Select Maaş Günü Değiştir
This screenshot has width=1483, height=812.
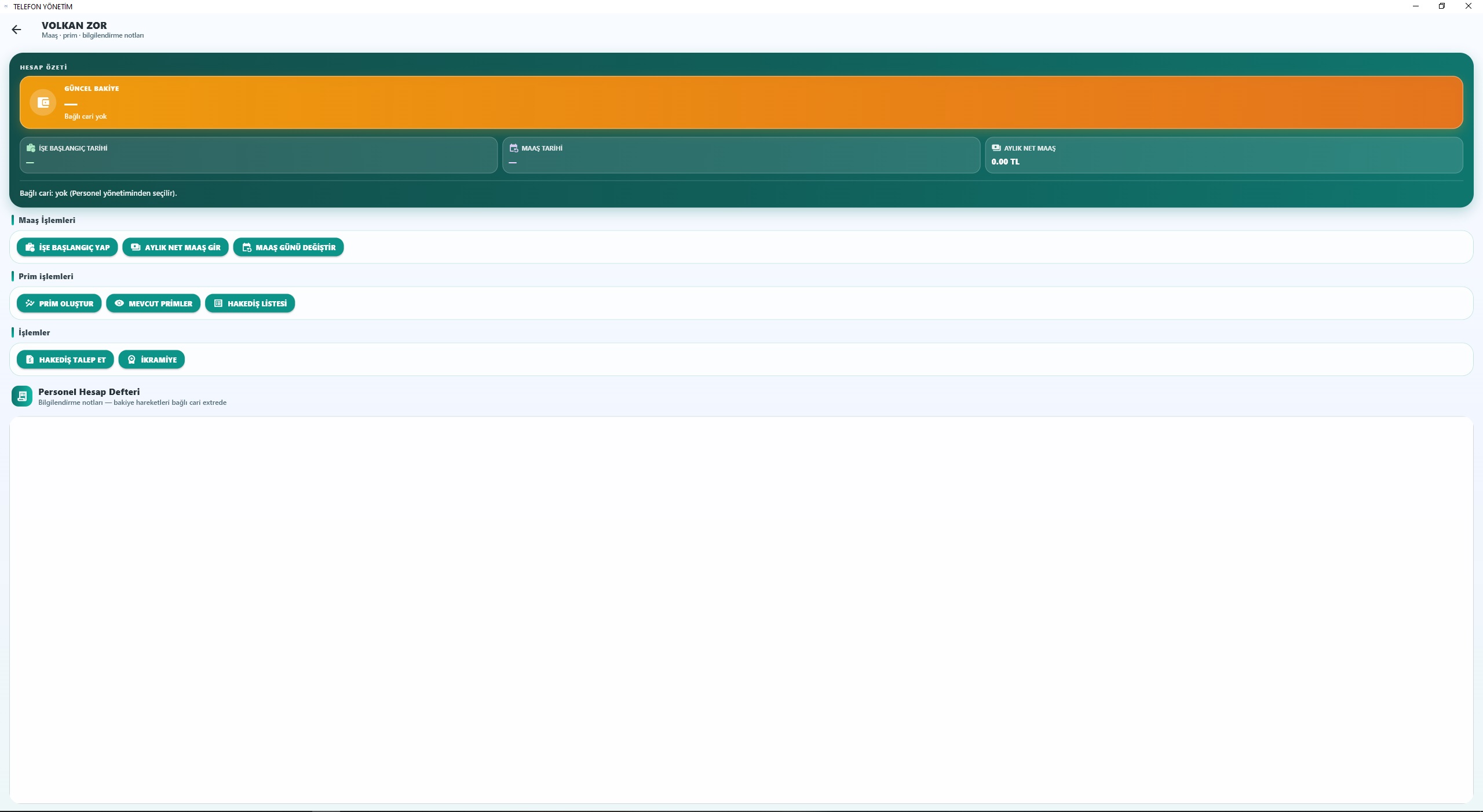tap(288, 247)
